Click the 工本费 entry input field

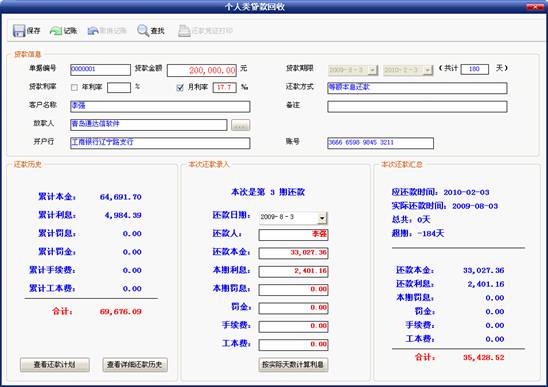pyautogui.click(x=293, y=345)
